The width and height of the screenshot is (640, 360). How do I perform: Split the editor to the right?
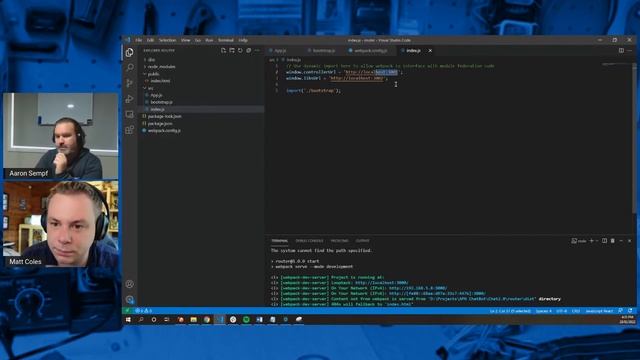(621, 51)
